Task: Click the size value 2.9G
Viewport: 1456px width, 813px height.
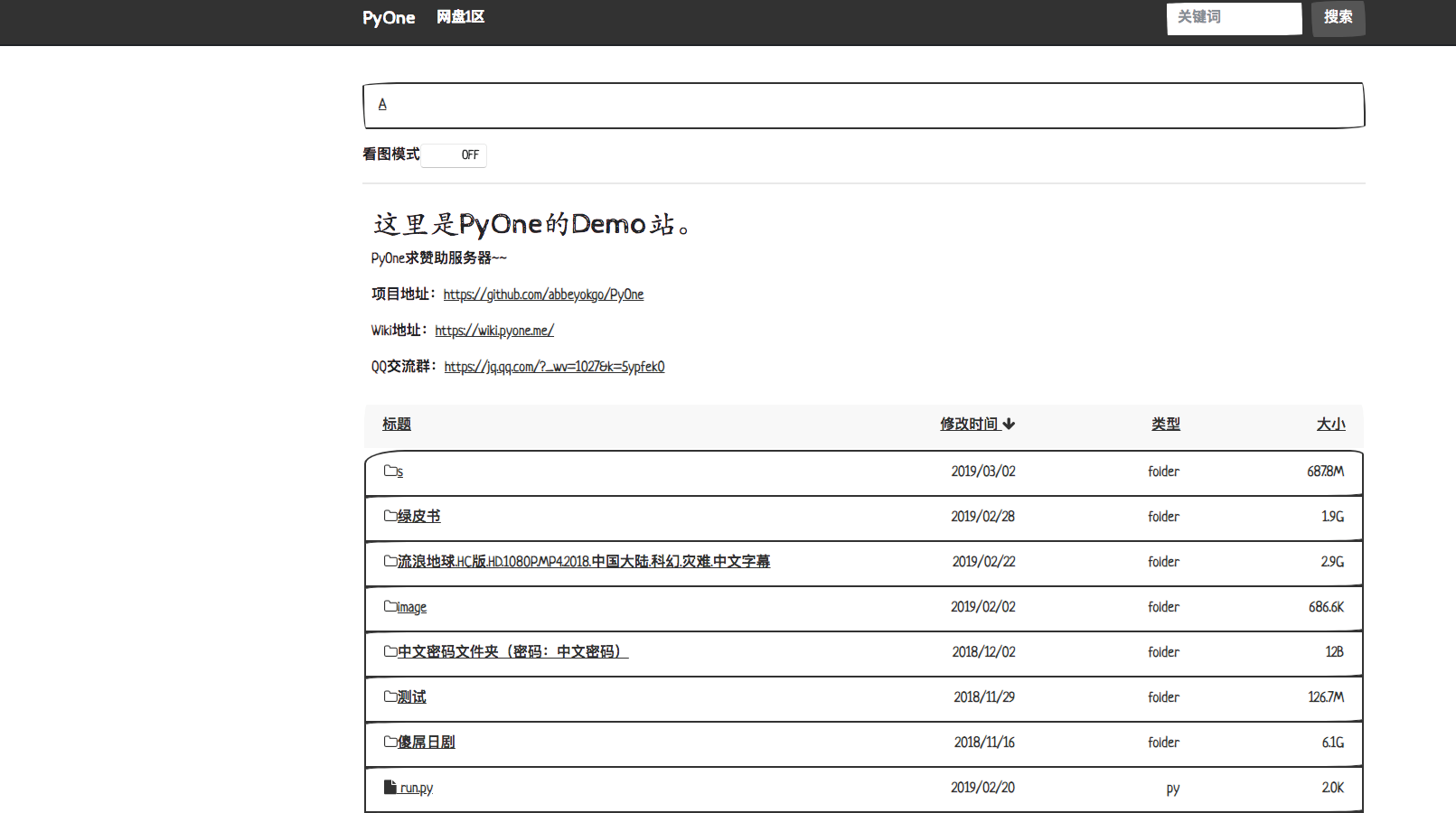Action: pyautogui.click(x=1333, y=561)
